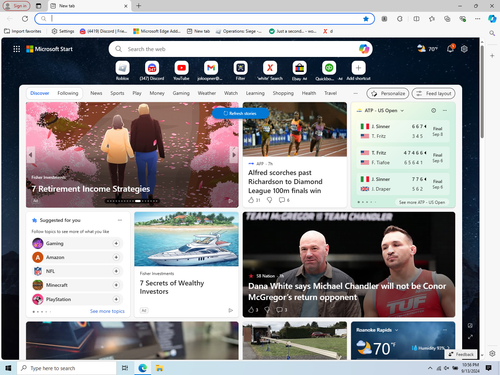Open the Edge split screen icon
Viewport: 500px width, 375px height.
[416, 19]
